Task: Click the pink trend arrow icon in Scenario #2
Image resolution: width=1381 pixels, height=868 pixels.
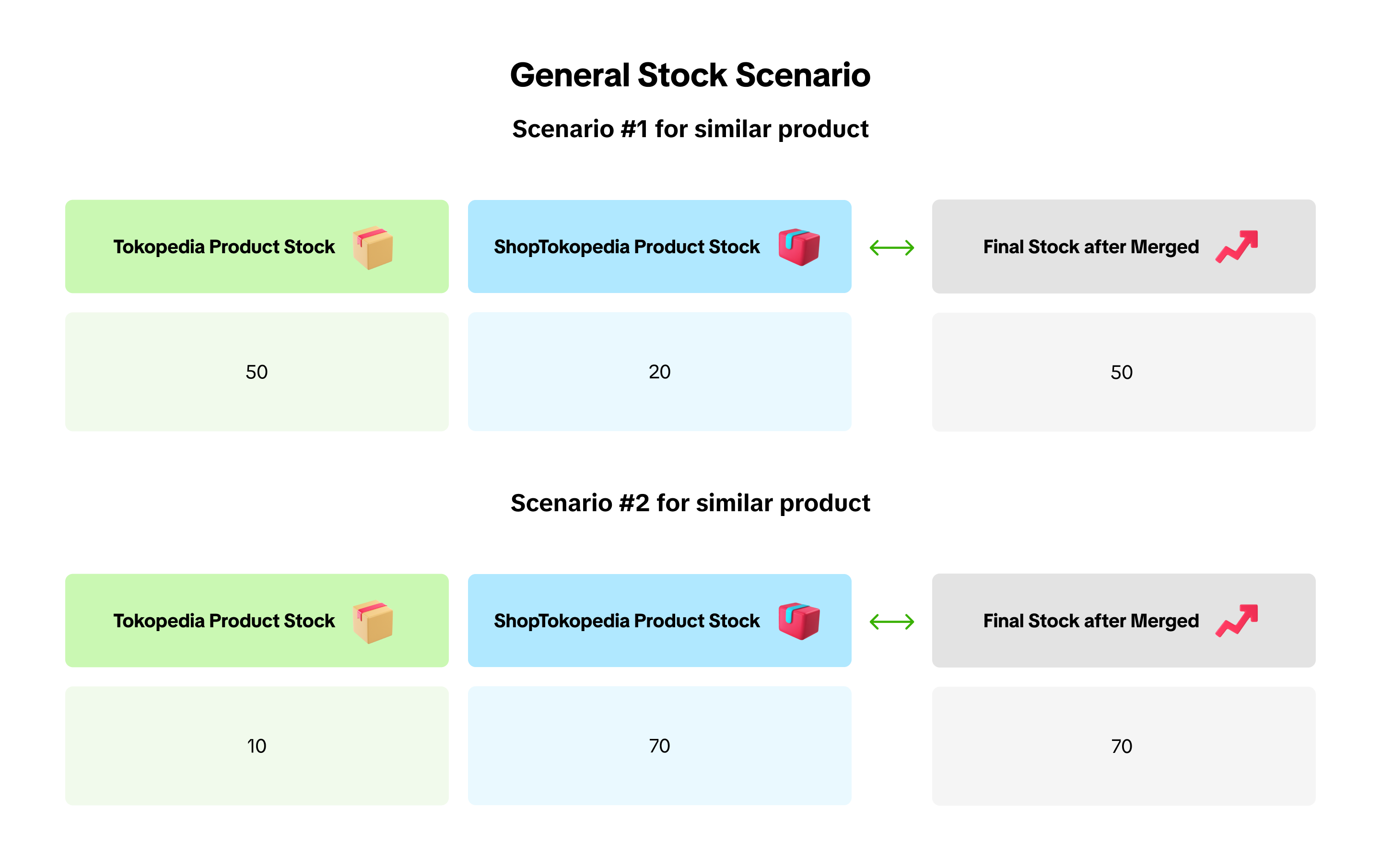Action: tap(1237, 621)
